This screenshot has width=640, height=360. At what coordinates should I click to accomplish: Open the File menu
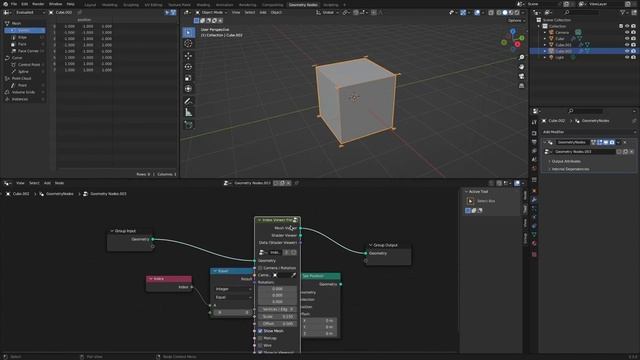[x=13, y=4]
